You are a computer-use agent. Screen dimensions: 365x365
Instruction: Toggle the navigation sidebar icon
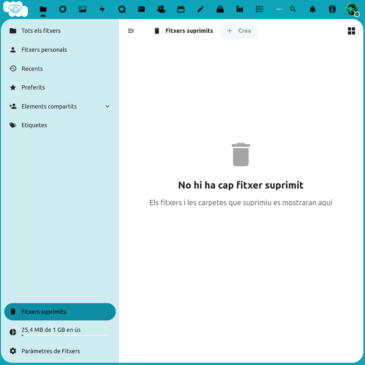click(x=131, y=31)
